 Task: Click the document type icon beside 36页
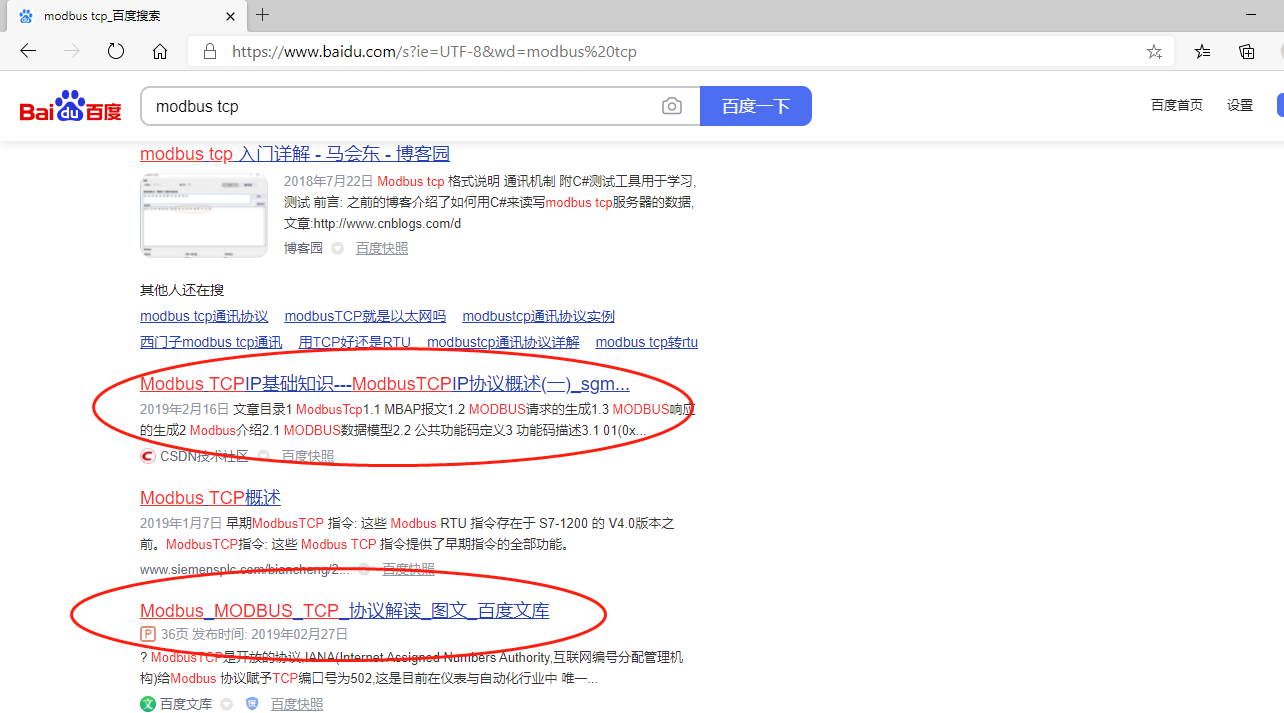148,634
